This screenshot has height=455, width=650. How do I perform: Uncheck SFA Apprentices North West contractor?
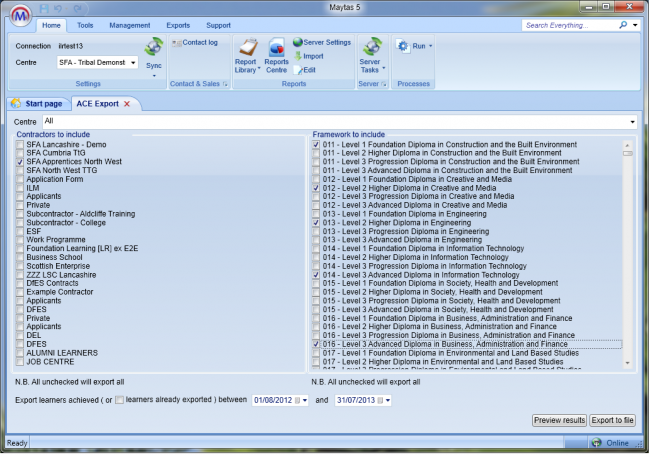[20, 161]
